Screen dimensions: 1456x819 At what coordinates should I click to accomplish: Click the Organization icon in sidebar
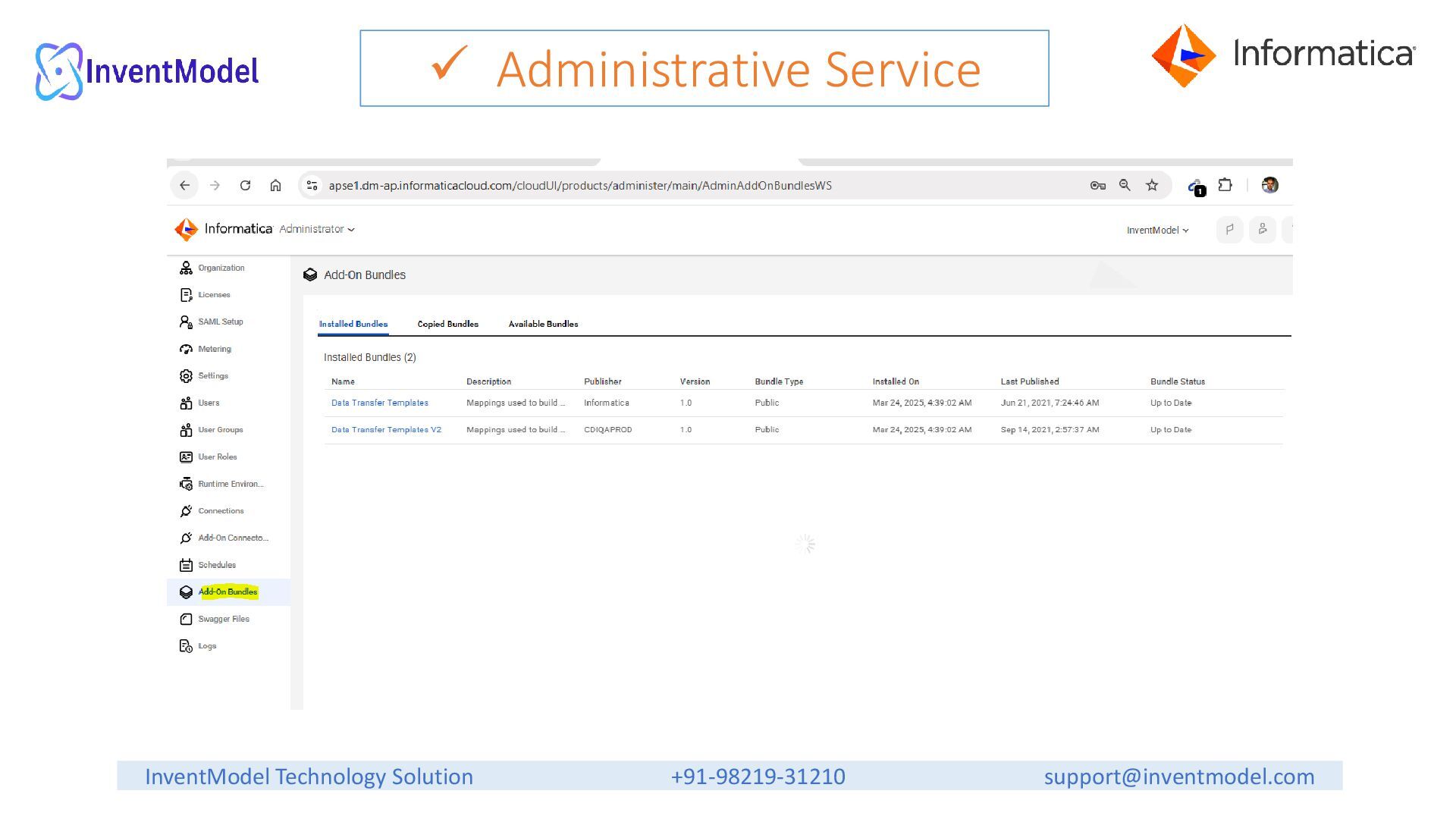pyautogui.click(x=186, y=268)
